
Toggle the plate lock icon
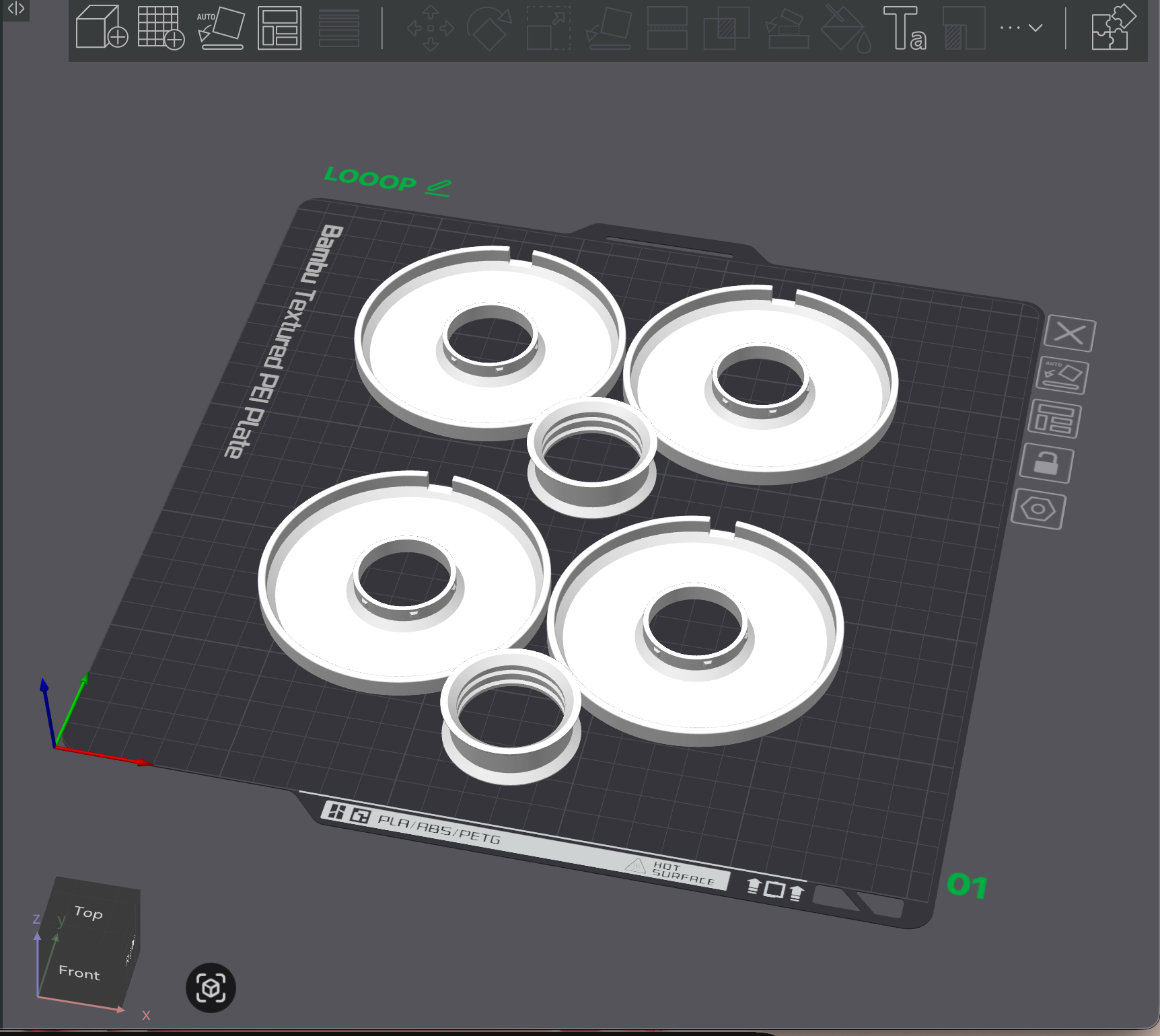tap(1046, 464)
